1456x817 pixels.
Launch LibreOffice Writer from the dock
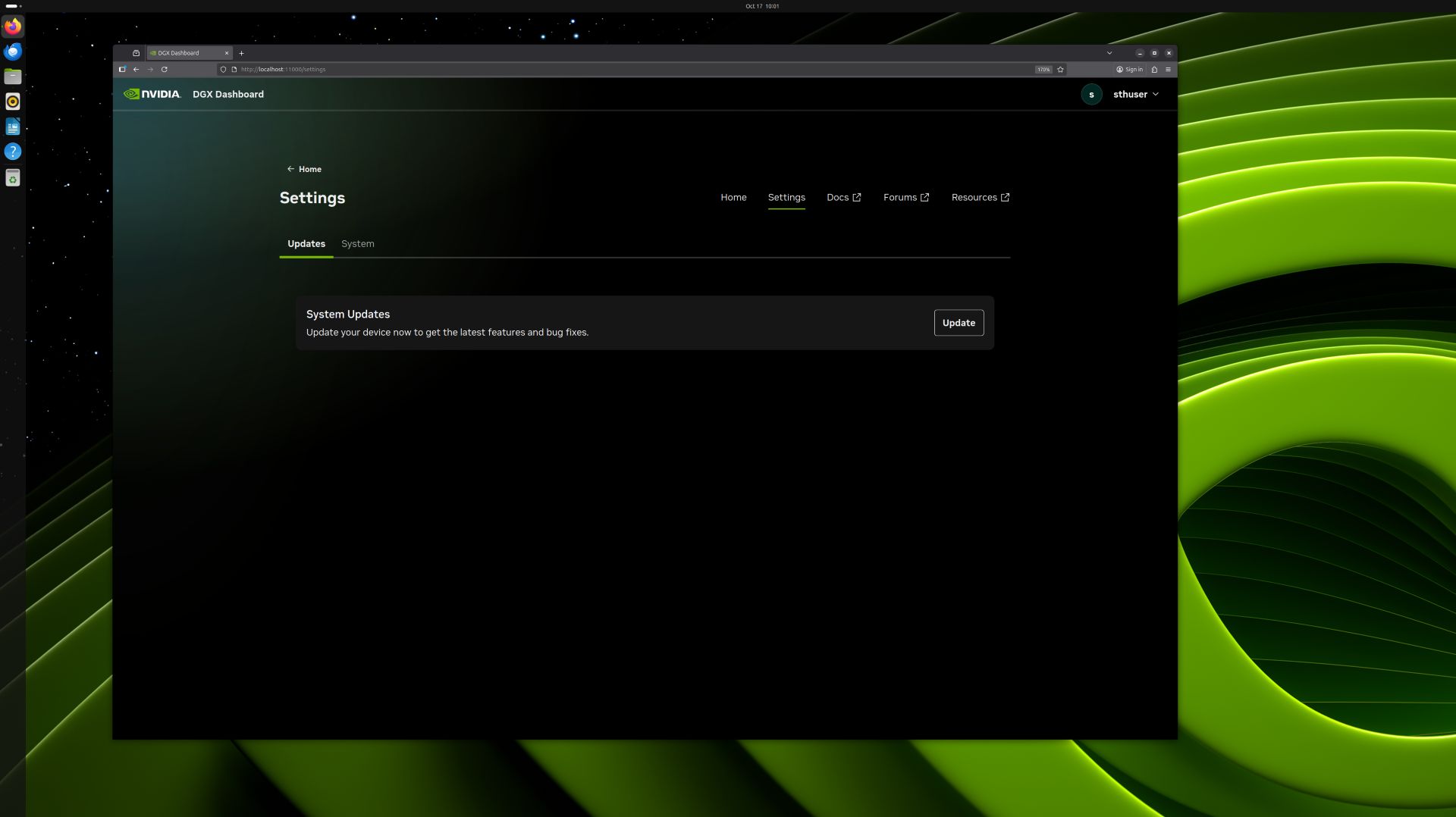pos(13,127)
